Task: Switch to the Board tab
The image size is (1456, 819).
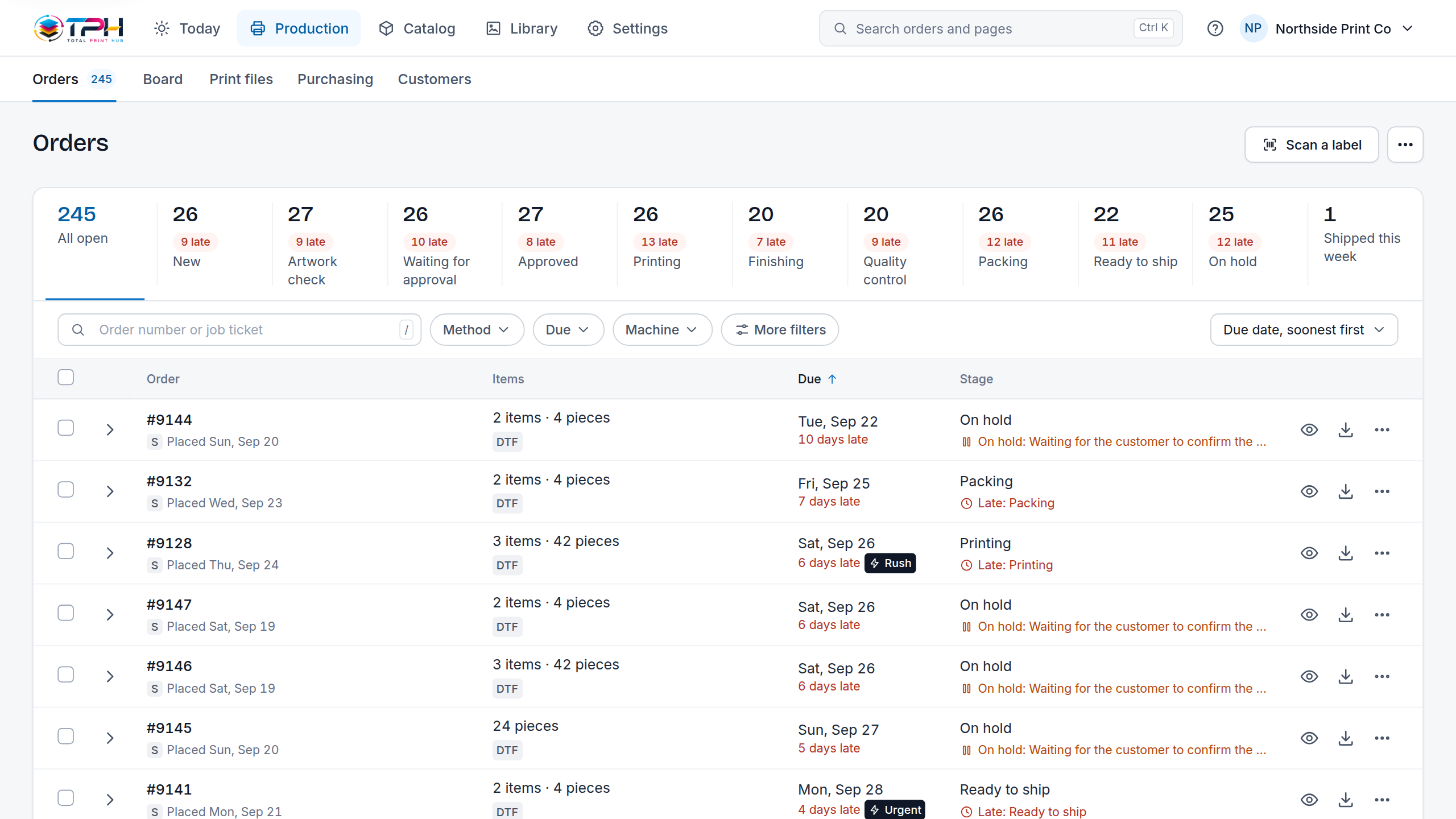Action: 163,79
